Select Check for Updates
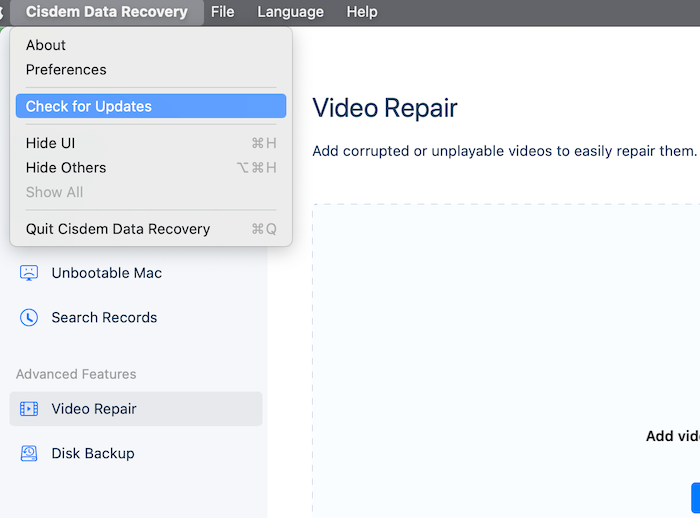This screenshot has width=700, height=518. pos(89,106)
